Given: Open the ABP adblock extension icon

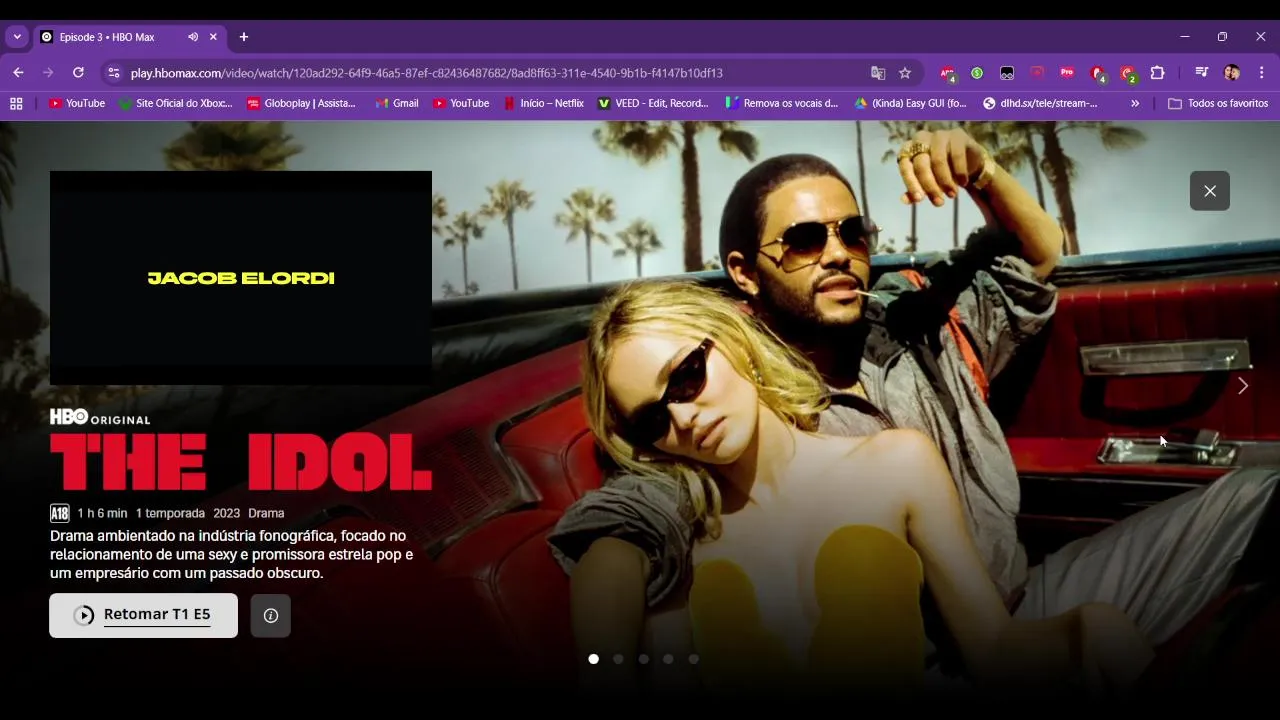Looking at the screenshot, I should (947, 73).
